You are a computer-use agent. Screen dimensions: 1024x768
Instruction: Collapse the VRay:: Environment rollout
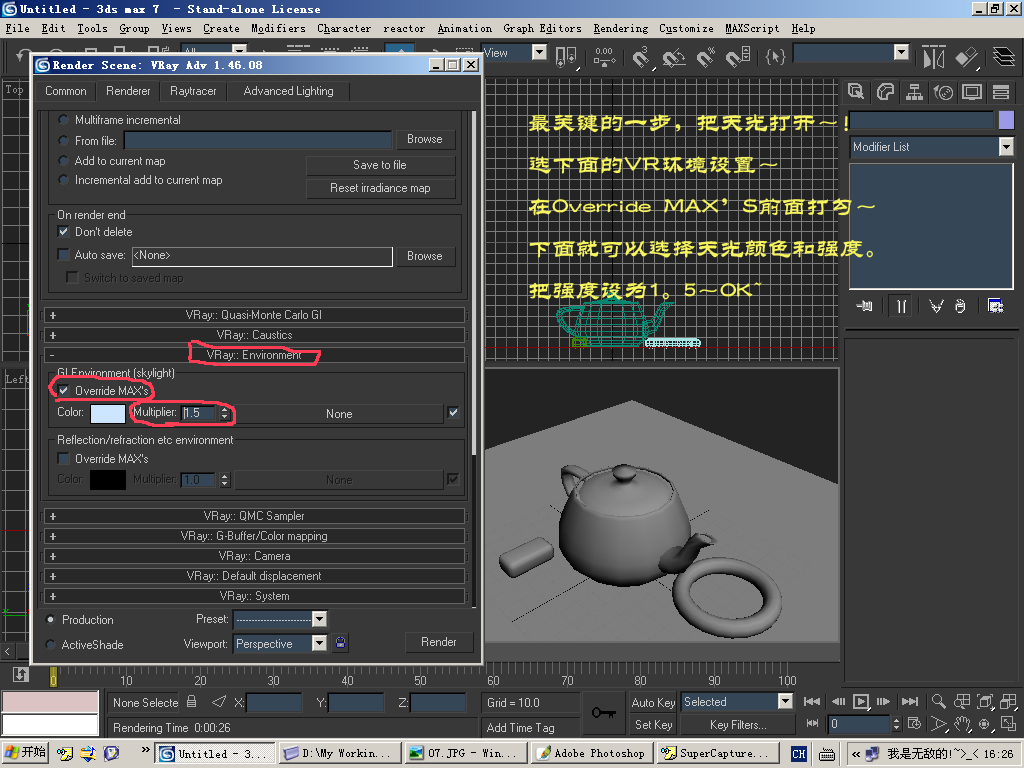pyautogui.click(x=253, y=355)
